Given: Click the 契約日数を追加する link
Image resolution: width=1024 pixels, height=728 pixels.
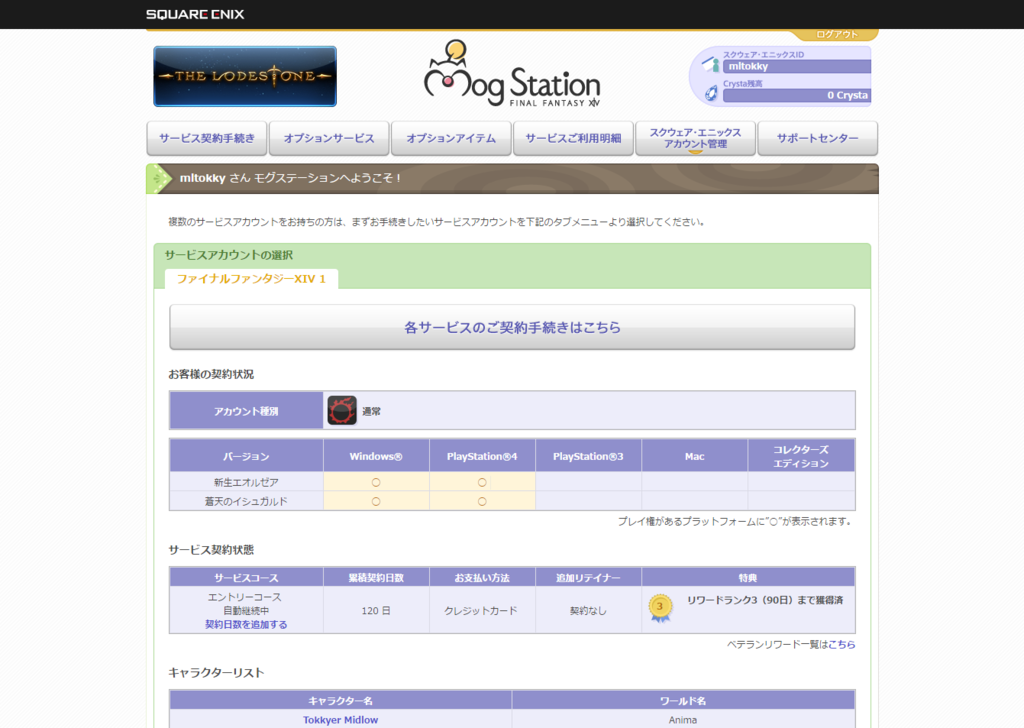Looking at the screenshot, I should click(x=246, y=624).
